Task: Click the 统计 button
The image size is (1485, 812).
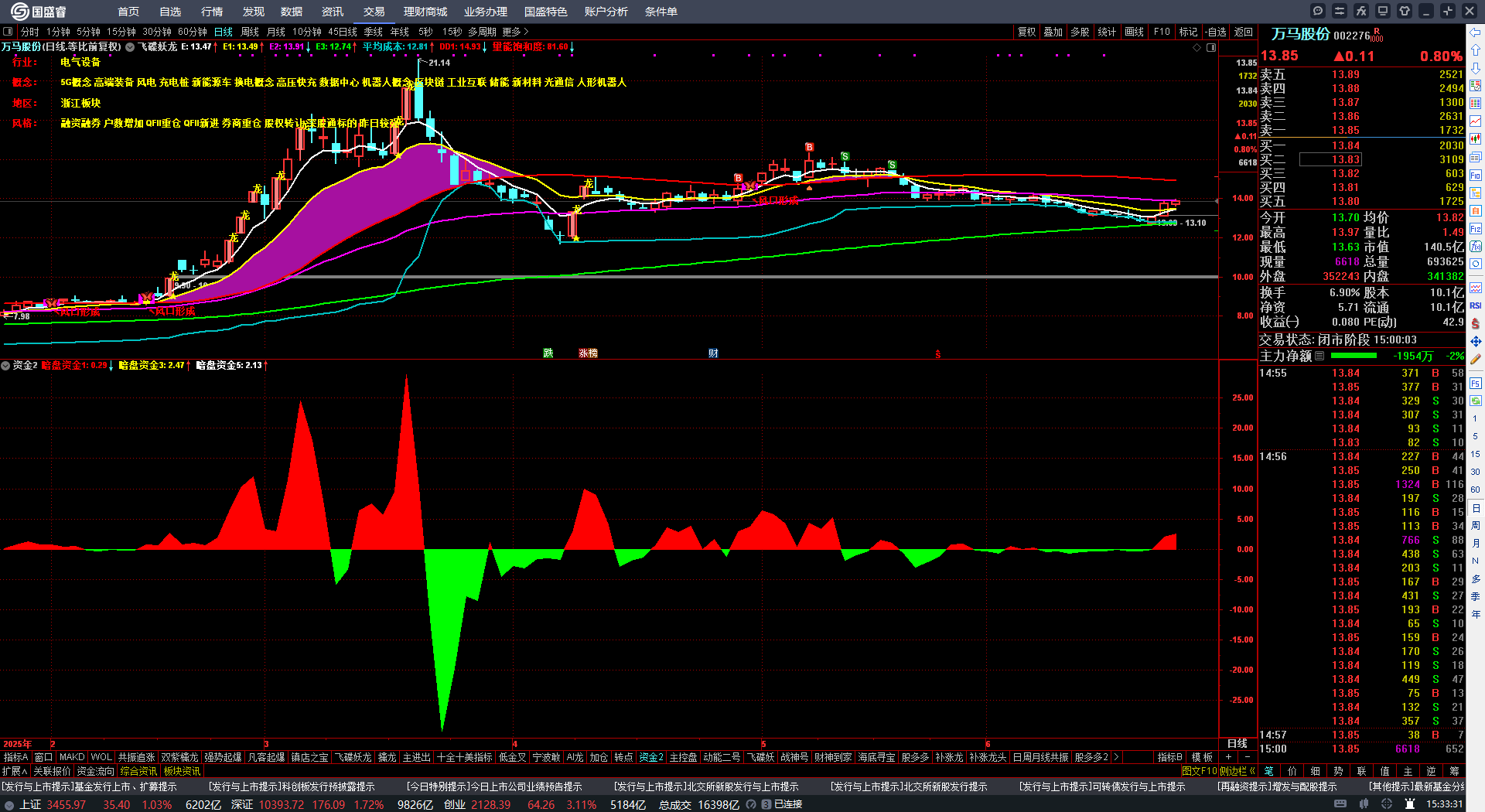Action: [x=1107, y=32]
